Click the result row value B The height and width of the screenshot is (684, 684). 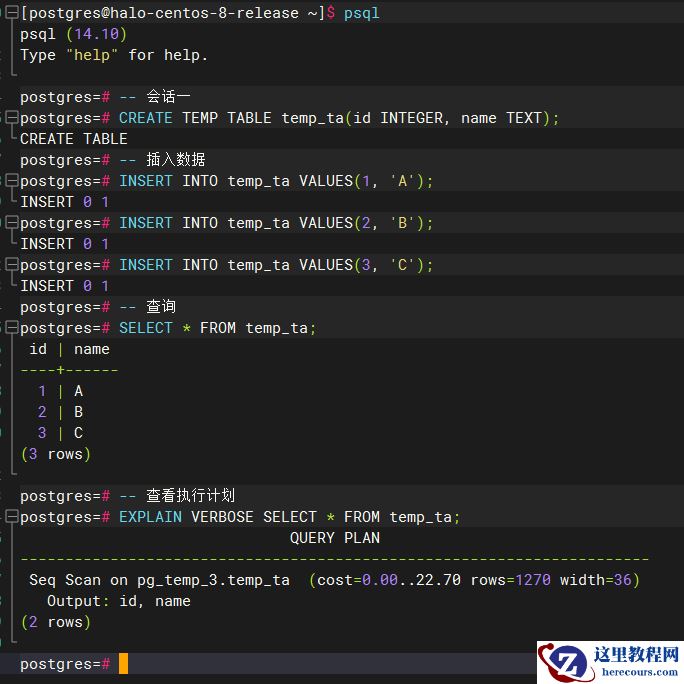(79, 412)
